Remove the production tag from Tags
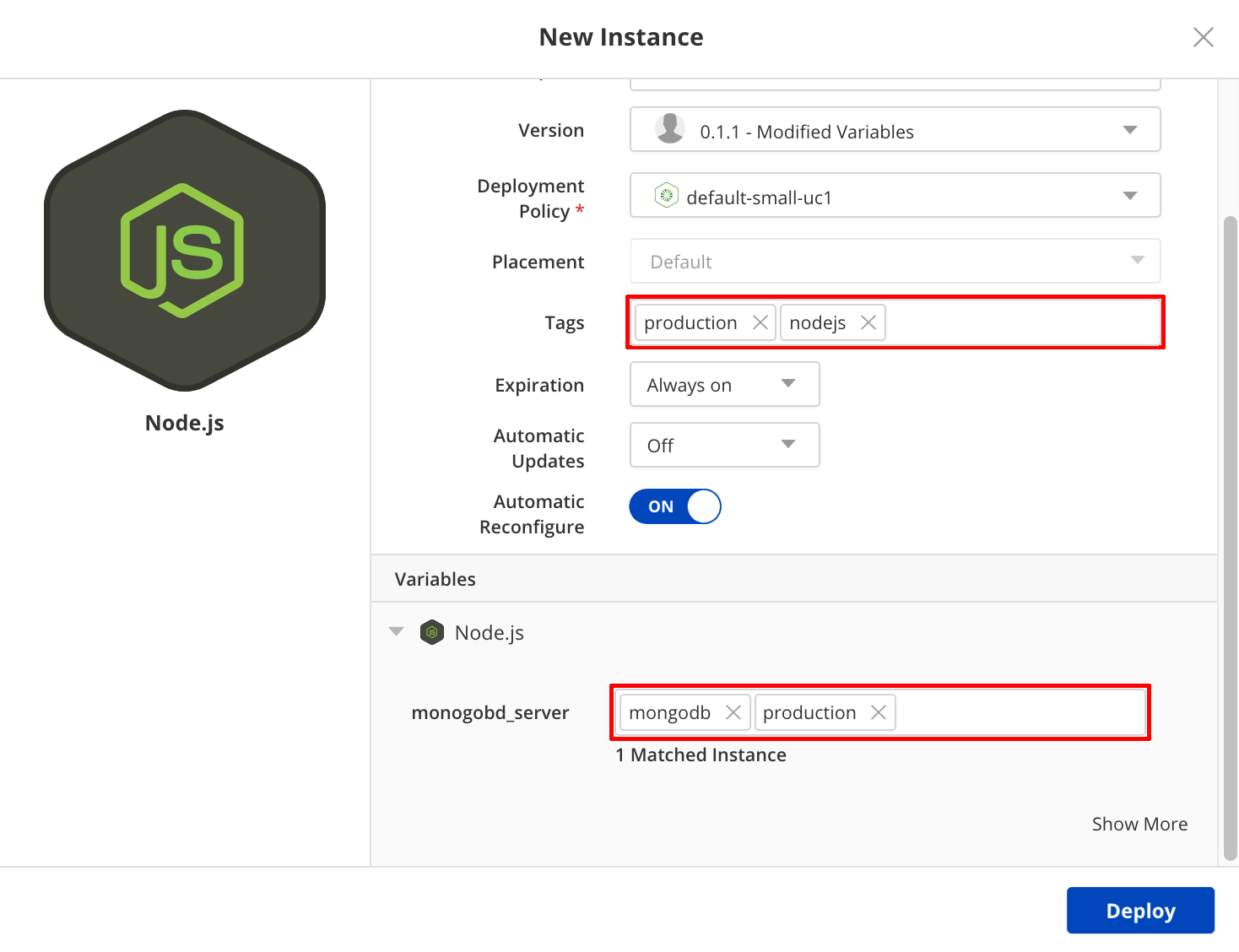This screenshot has height=952, width=1239. 760,322
